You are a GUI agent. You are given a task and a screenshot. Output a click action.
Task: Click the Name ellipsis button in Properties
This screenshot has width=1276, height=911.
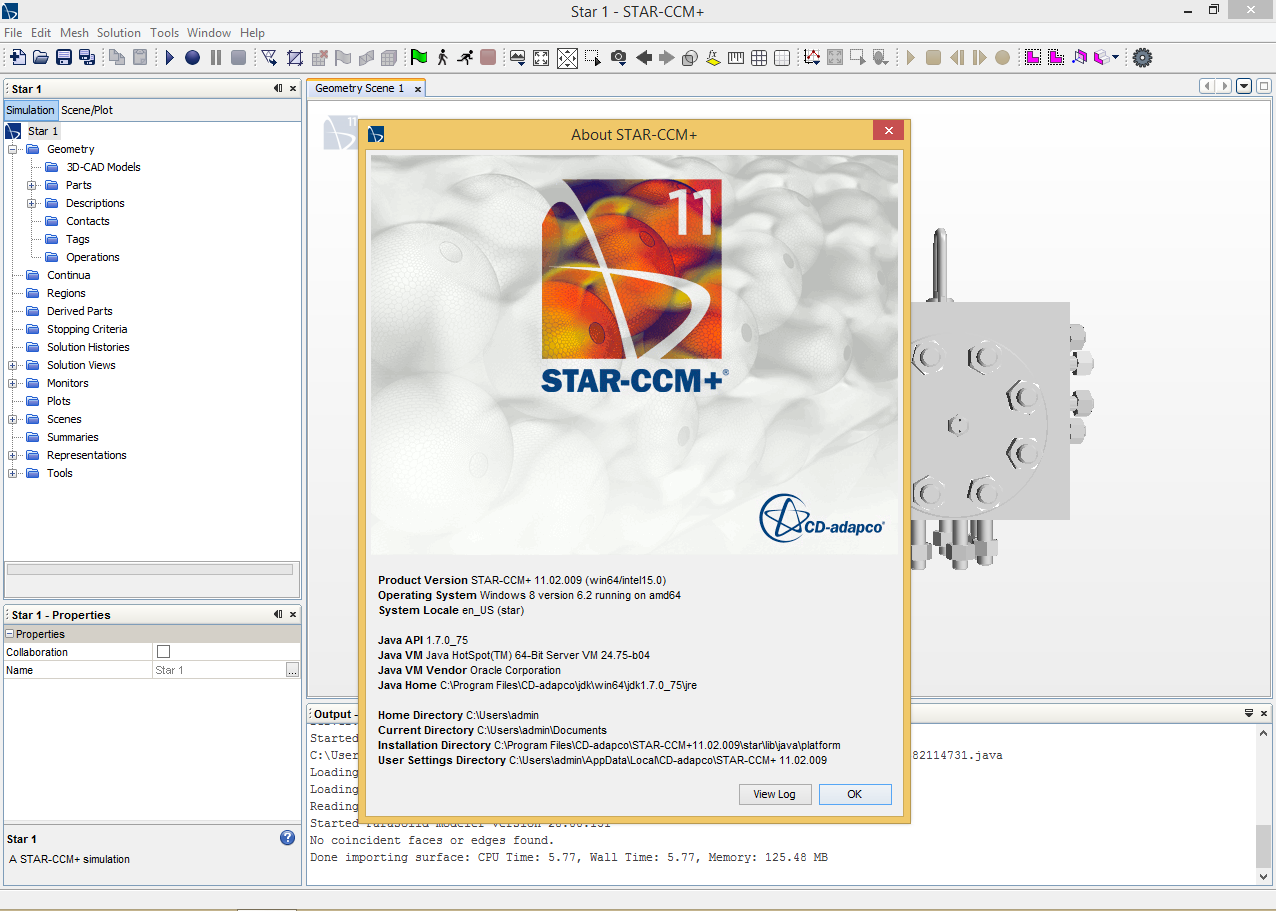coord(292,670)
